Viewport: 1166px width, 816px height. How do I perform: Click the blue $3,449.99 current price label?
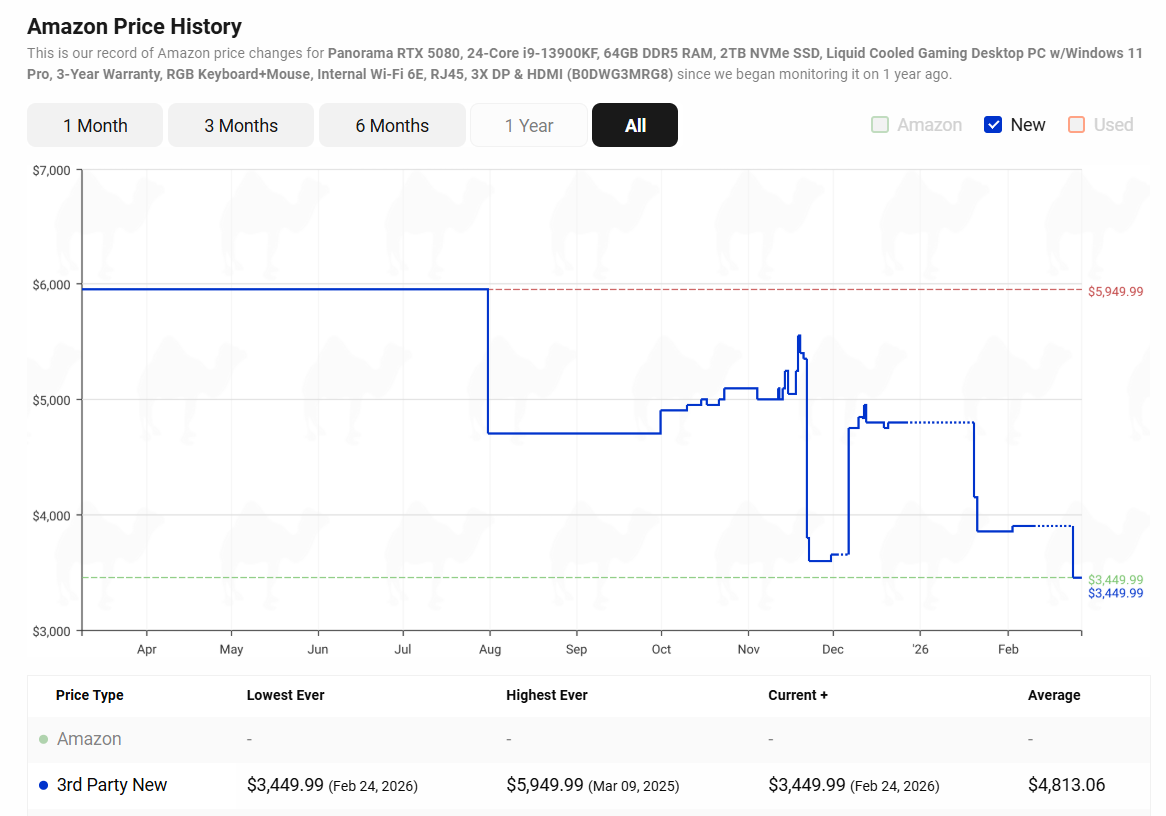pos(1115,593)
